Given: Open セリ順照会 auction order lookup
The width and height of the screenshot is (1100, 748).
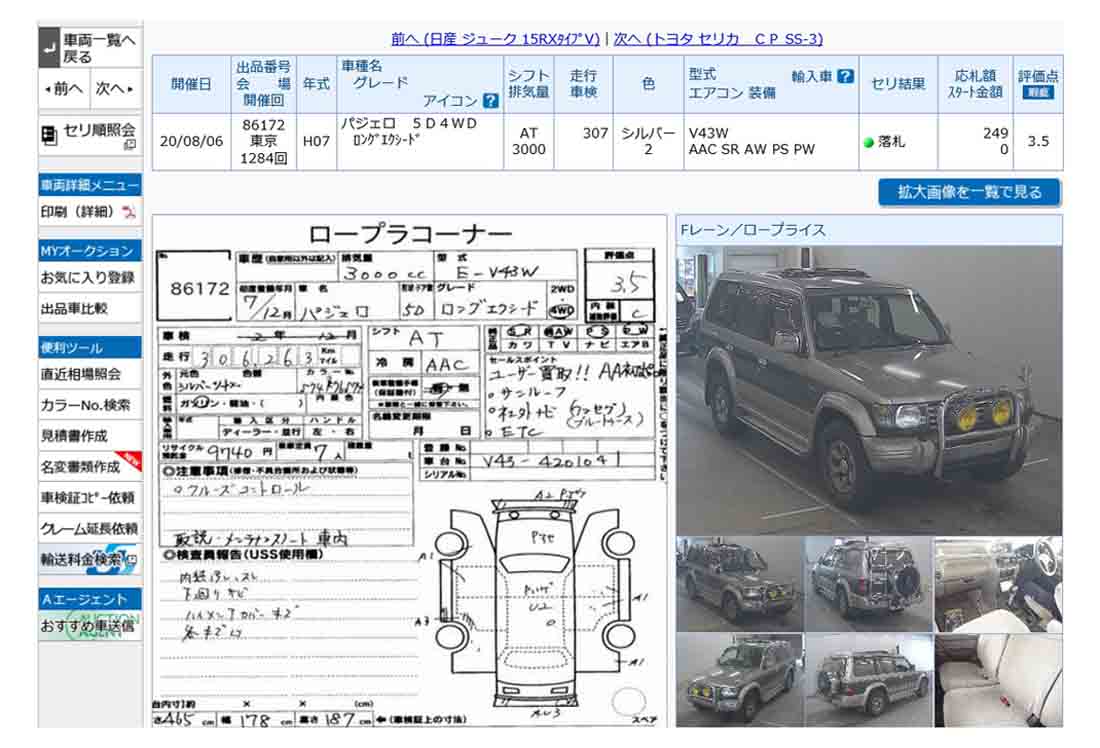Looking at the screenshot, I should coord(90,135).
